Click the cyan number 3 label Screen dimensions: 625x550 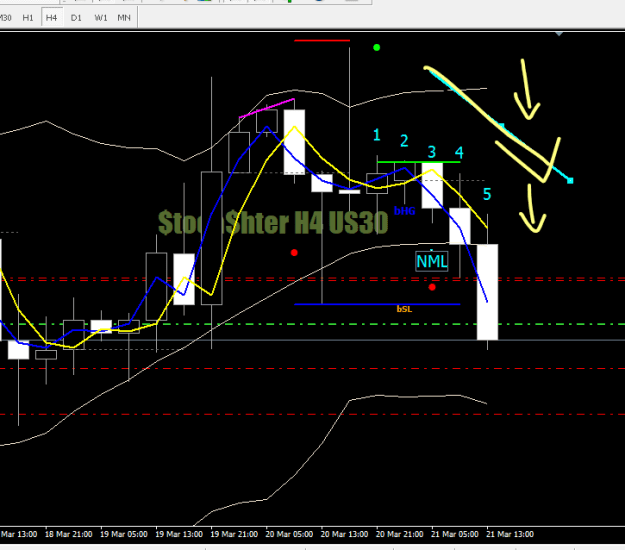(432, 152)
